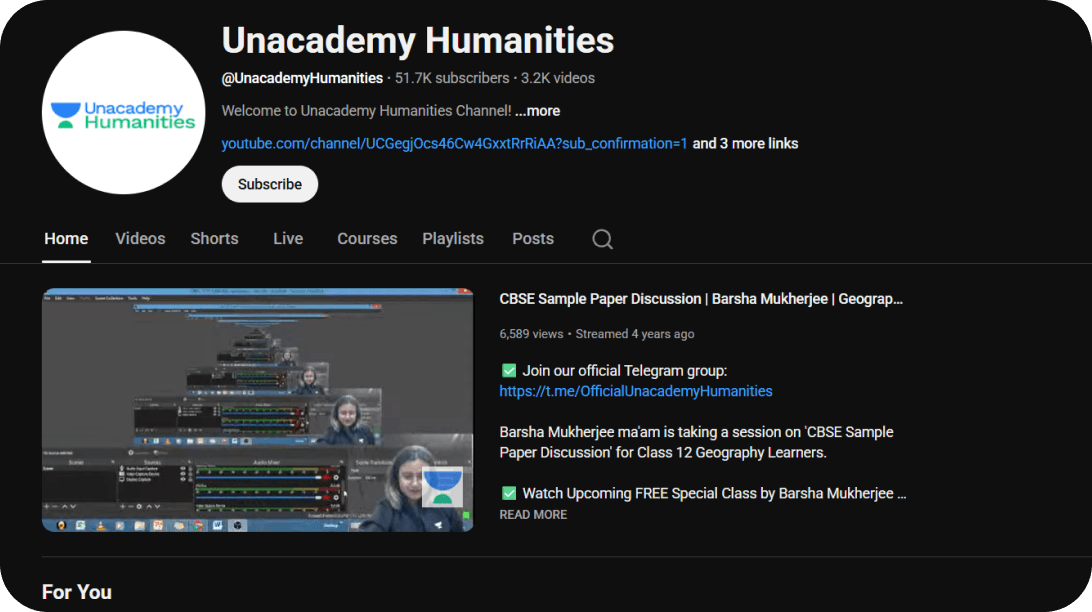Open the Telegram group t.me link

636,391
